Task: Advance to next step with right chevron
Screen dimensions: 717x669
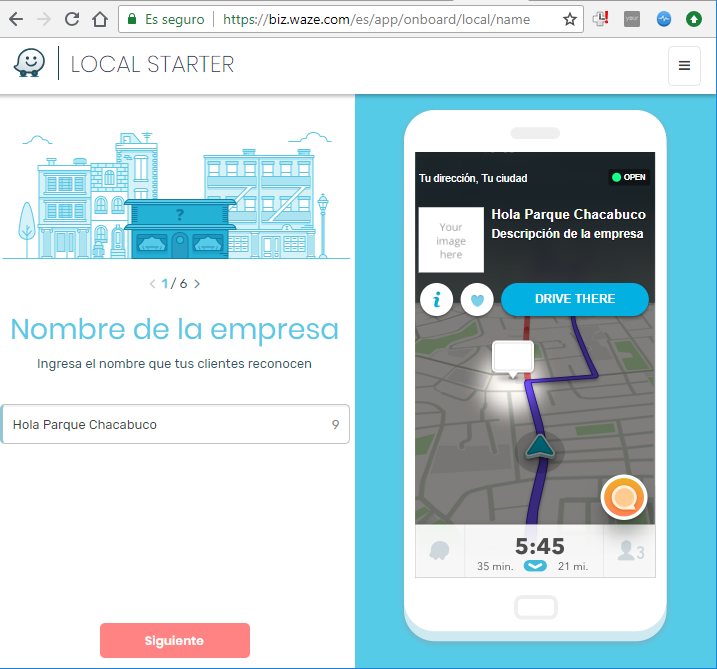Action: point(197,284)
